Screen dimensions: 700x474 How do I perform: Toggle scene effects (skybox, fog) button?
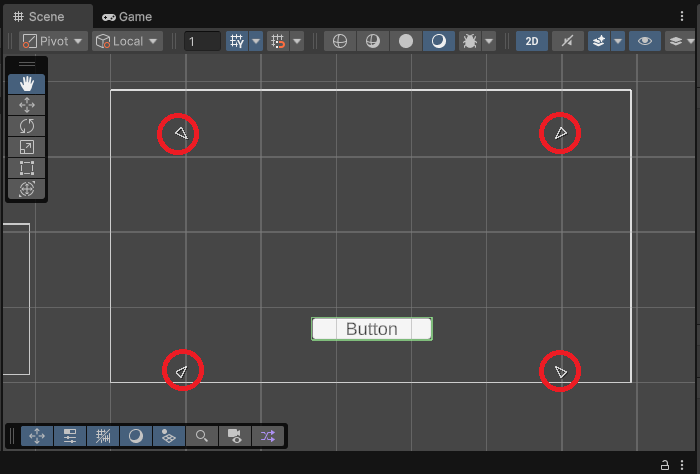click(599, 42)
